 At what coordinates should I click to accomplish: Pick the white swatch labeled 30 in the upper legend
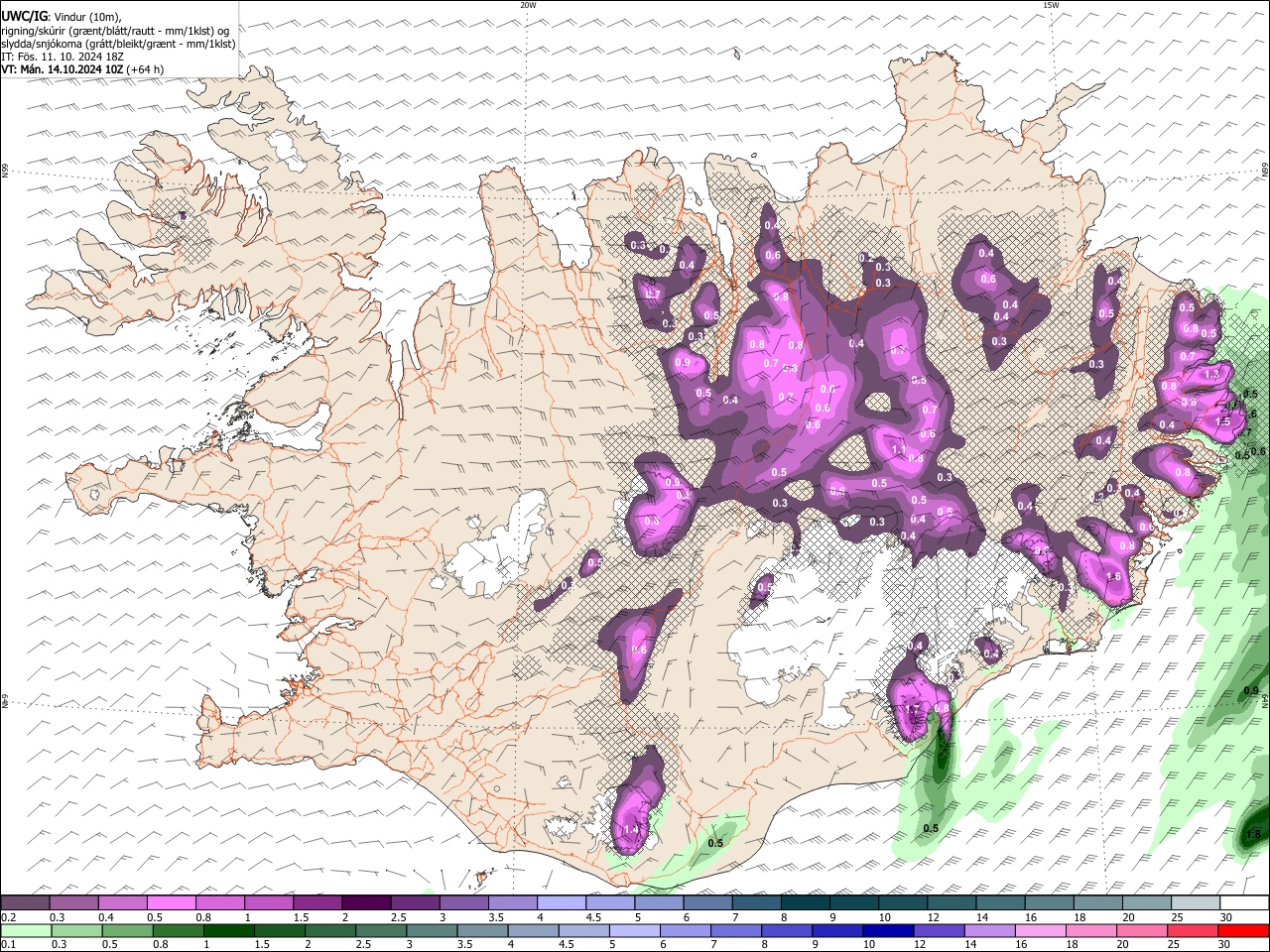(x=1245, y=903)
